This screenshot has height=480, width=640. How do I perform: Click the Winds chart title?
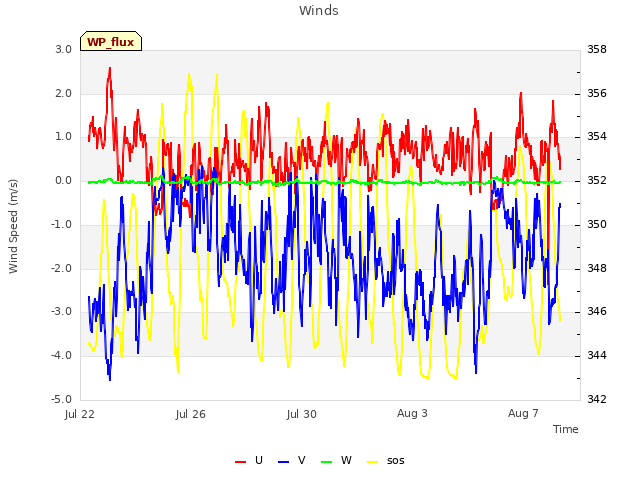[319, 11]
